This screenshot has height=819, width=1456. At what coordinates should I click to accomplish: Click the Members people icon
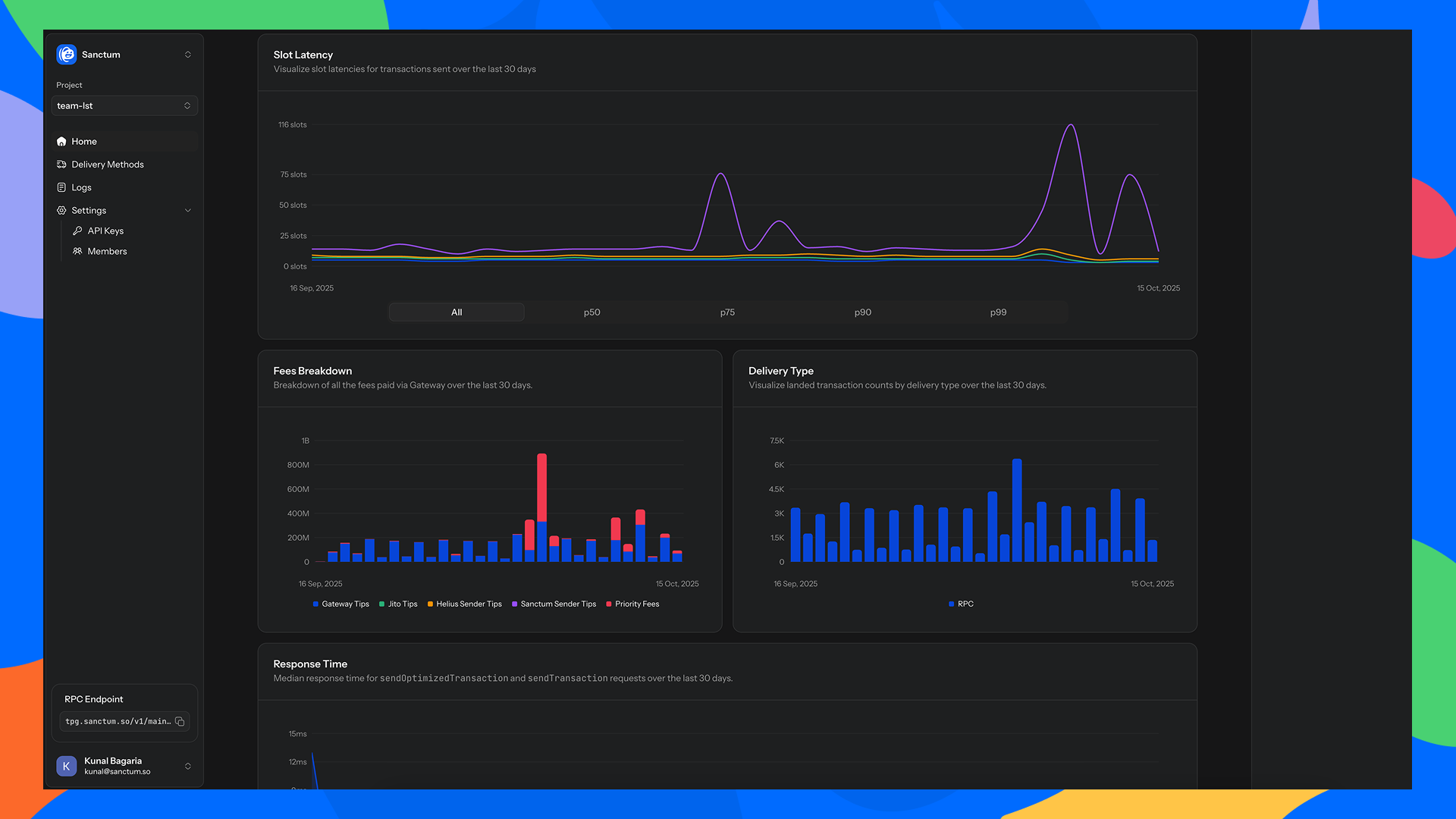[77, 252]
